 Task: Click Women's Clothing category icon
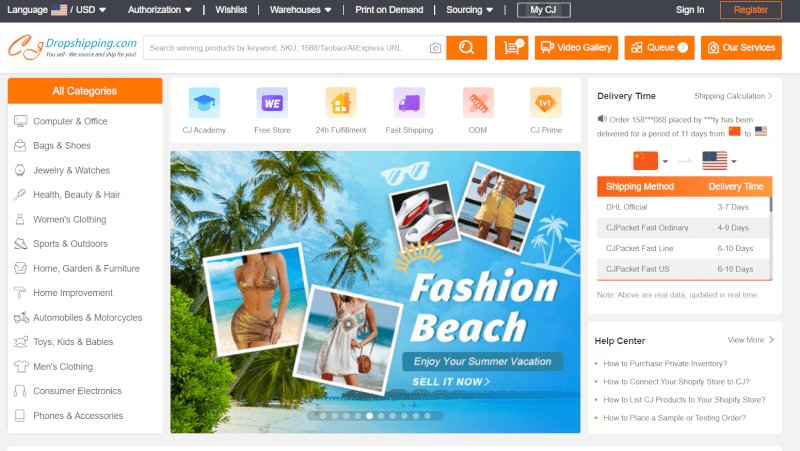click(20, 219)
